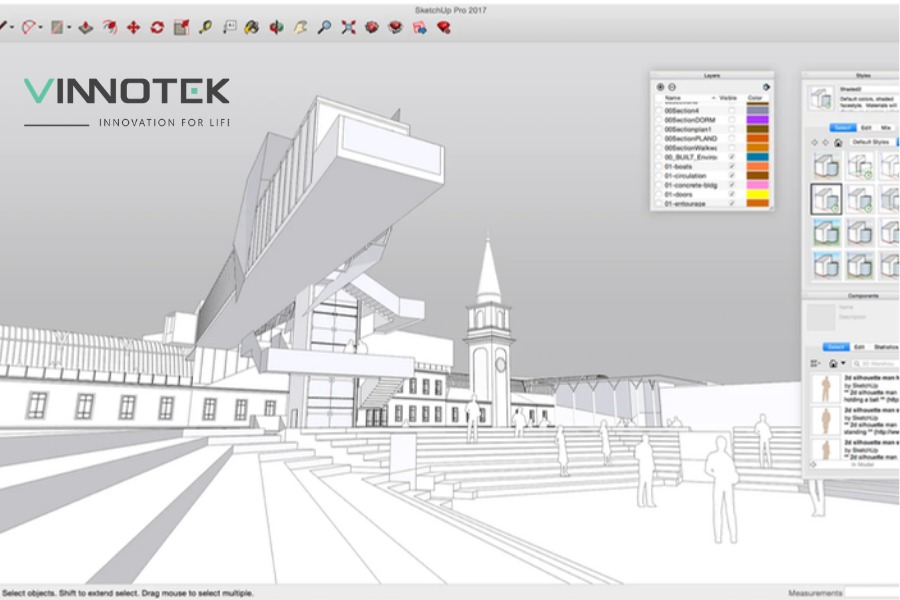Open the Layers panel details arrow

tap(766, 87)
